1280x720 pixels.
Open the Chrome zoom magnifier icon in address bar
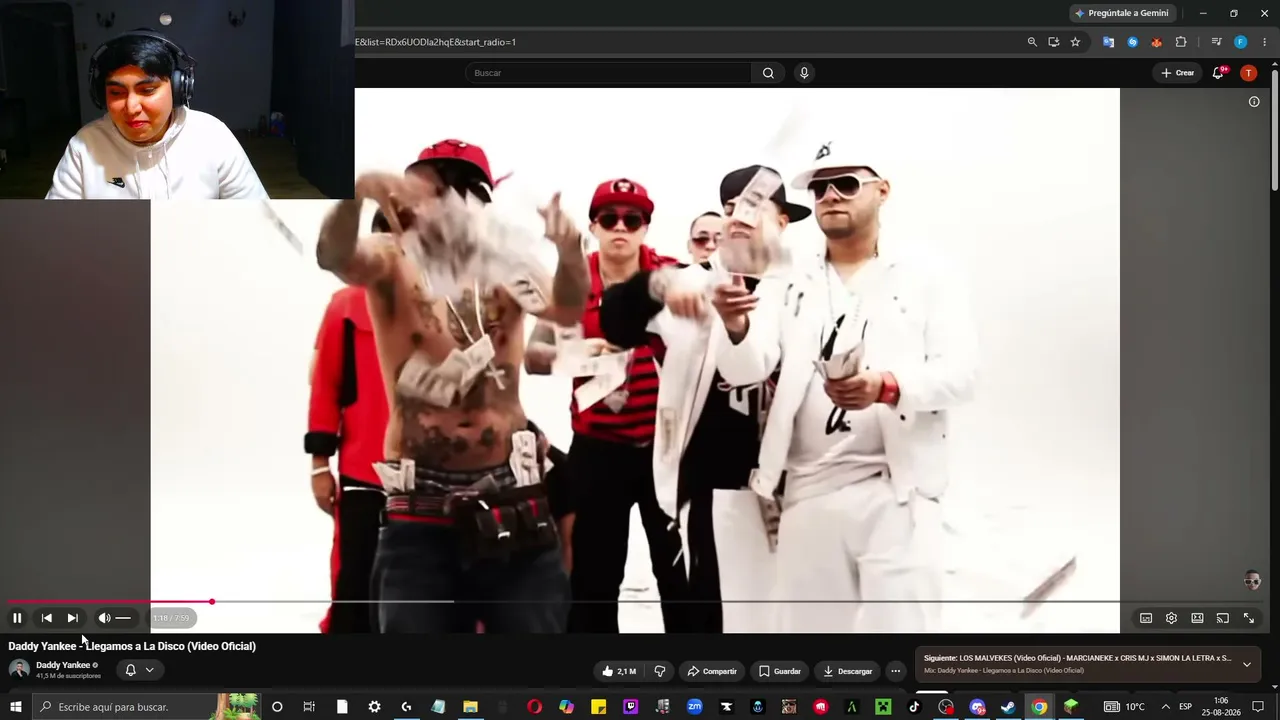click(x=1032, y=42)
